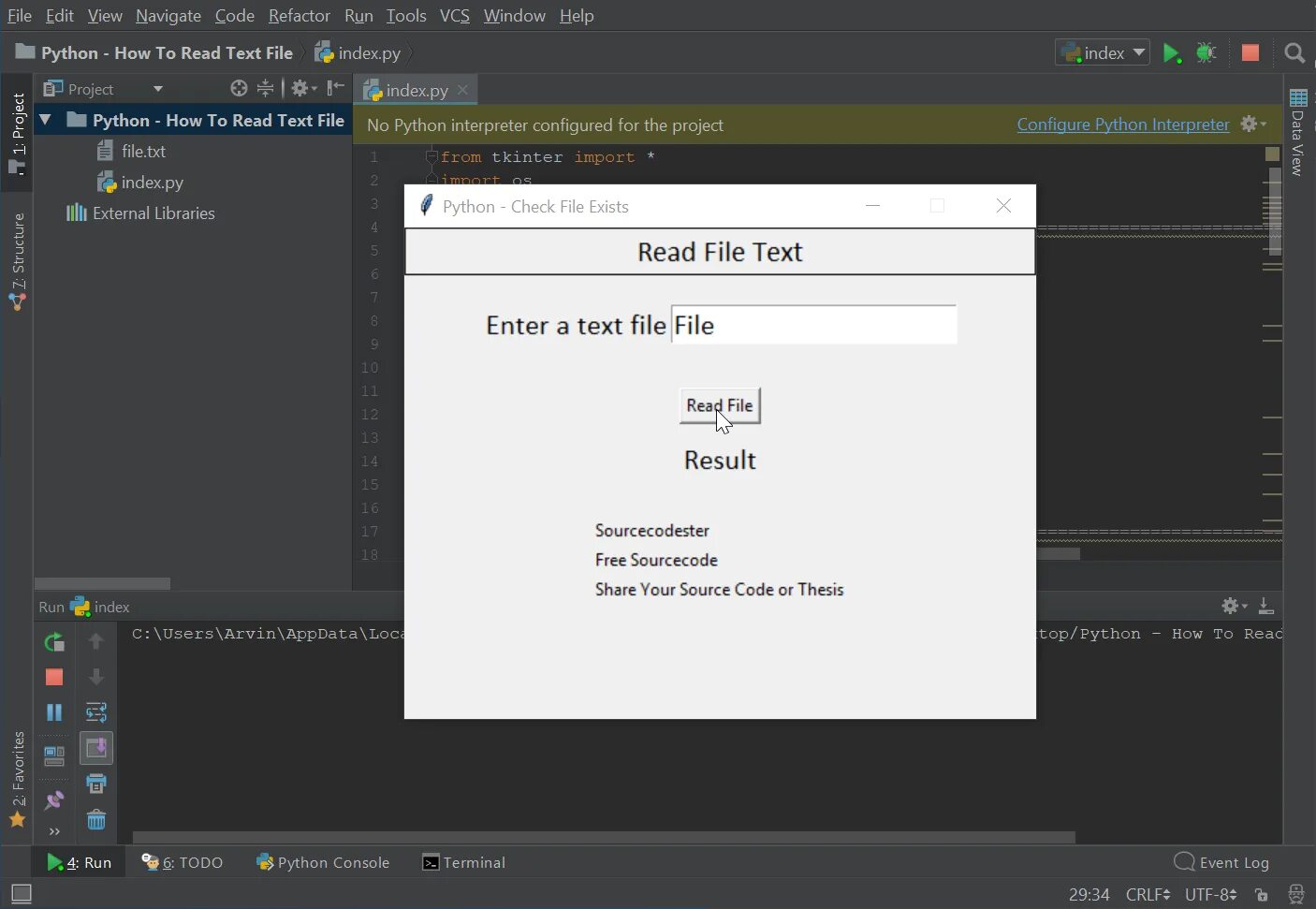This screenshot has width=1316, height=909.
Task: Close the index.py editor tab
Action: 462,90
